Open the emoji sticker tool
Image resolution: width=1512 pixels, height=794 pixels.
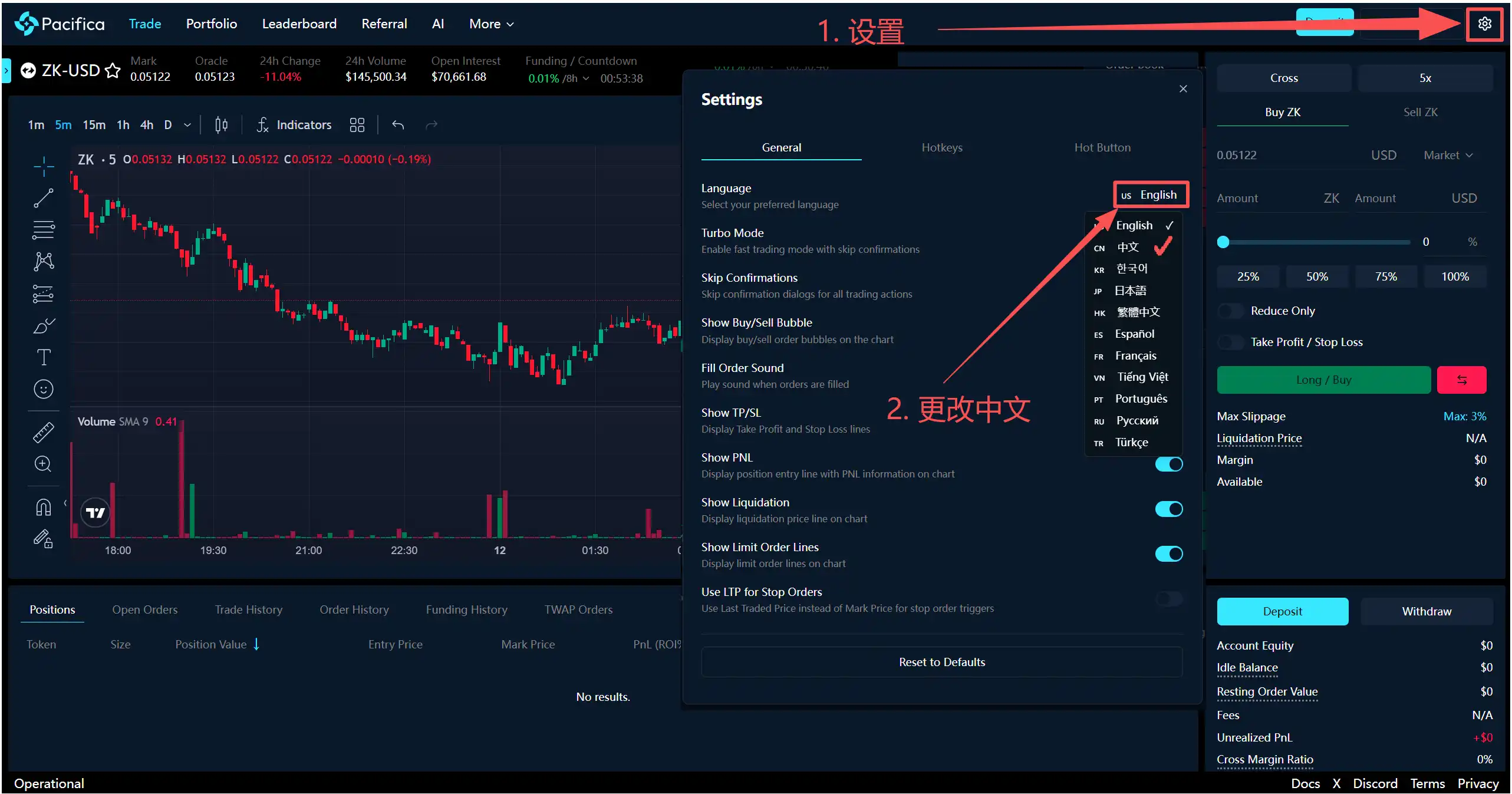(44, 389)
